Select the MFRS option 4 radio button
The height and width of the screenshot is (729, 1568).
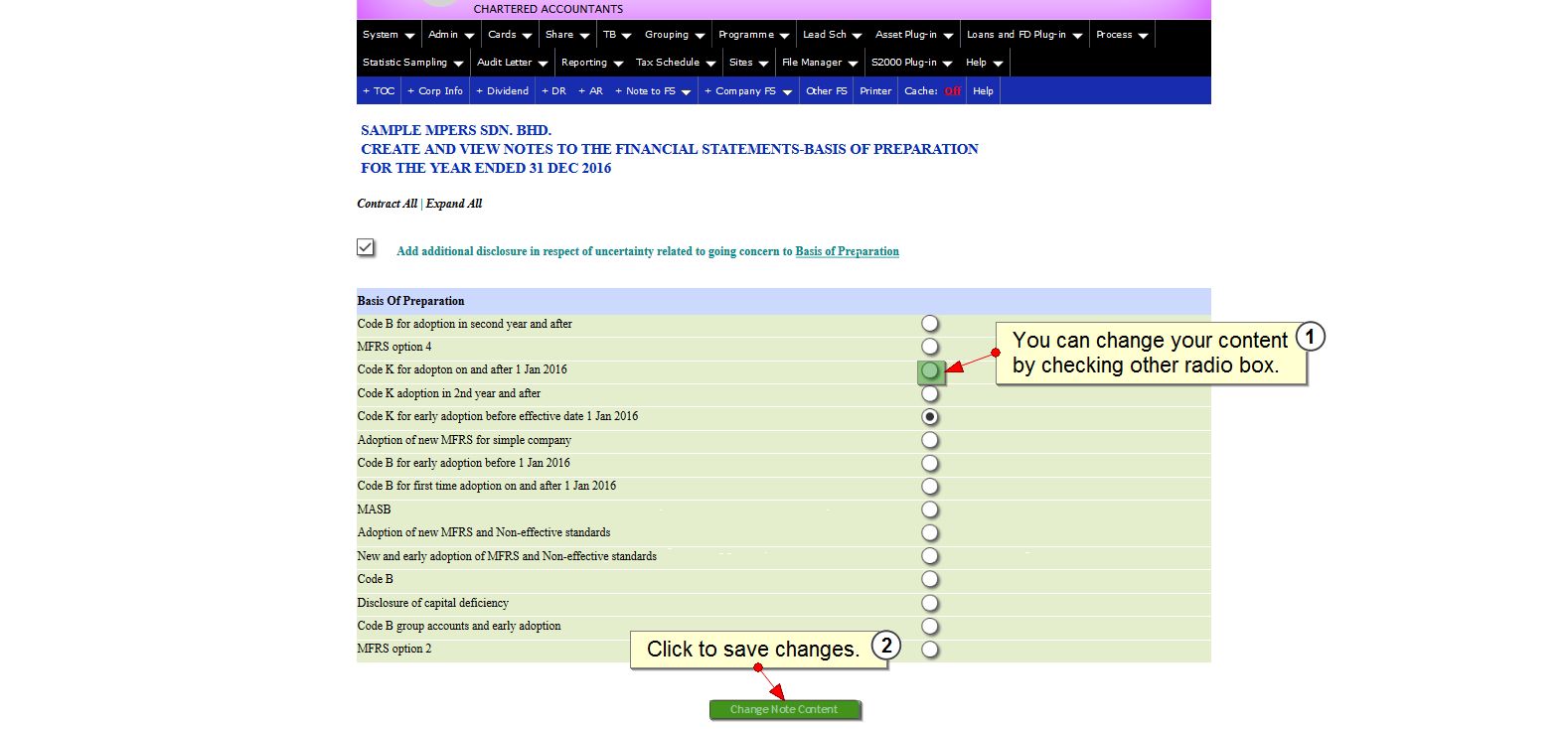[929, 347]
